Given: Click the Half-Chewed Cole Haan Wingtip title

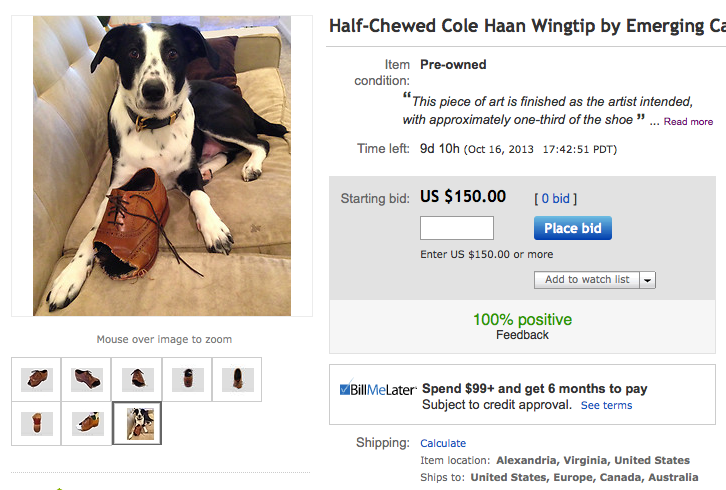Looking at the screenshot, I should pos(526,27).
